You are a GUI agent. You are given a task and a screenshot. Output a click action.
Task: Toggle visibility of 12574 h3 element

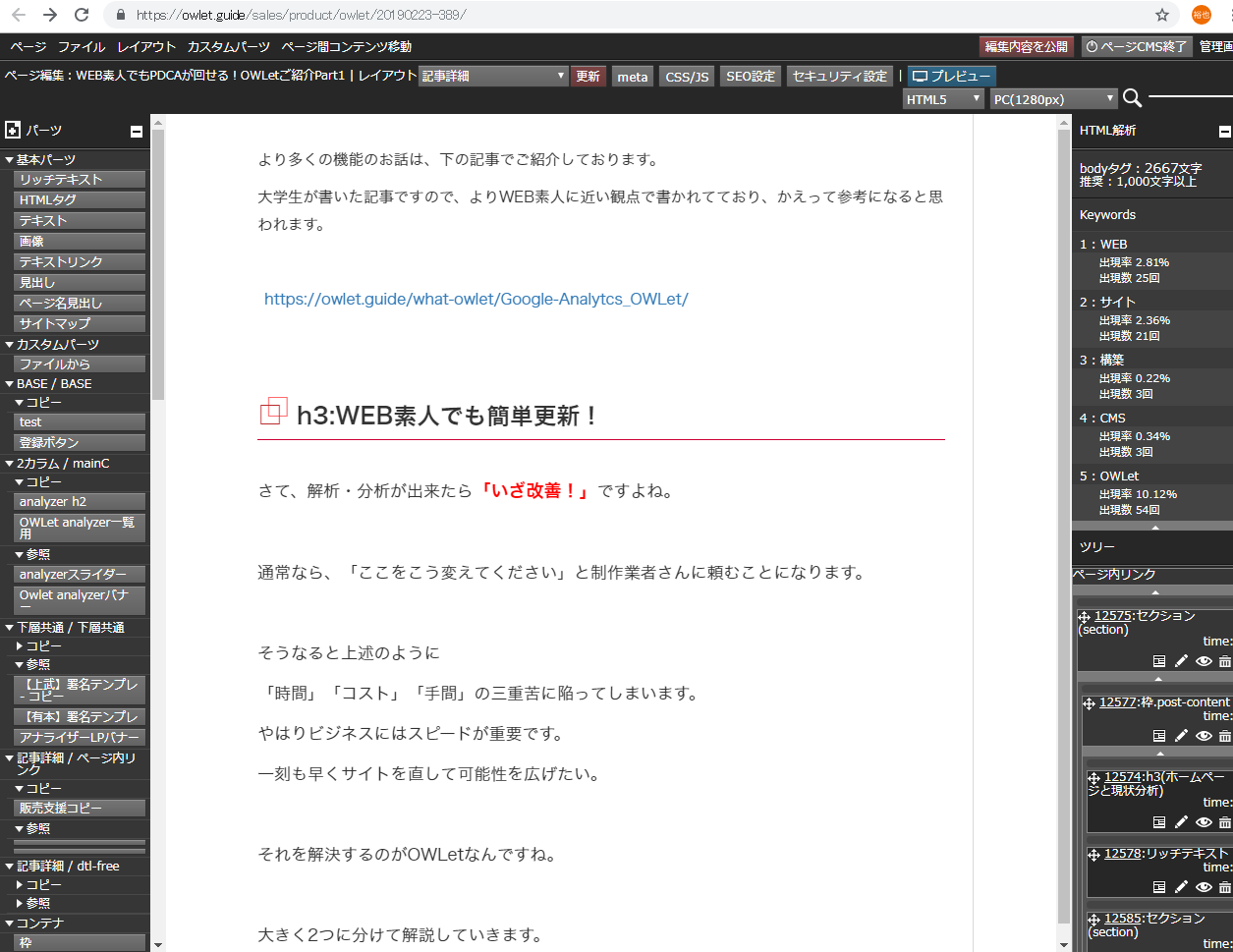coord(1204,822)
